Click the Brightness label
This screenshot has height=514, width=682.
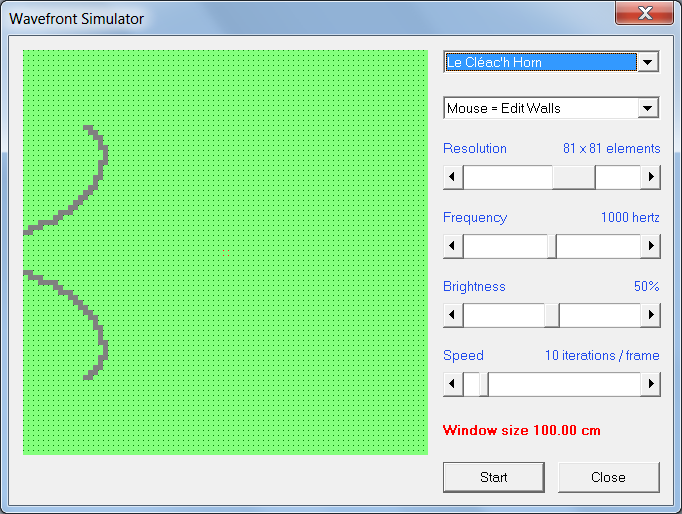pyautogui.click(x=474, y=286)
